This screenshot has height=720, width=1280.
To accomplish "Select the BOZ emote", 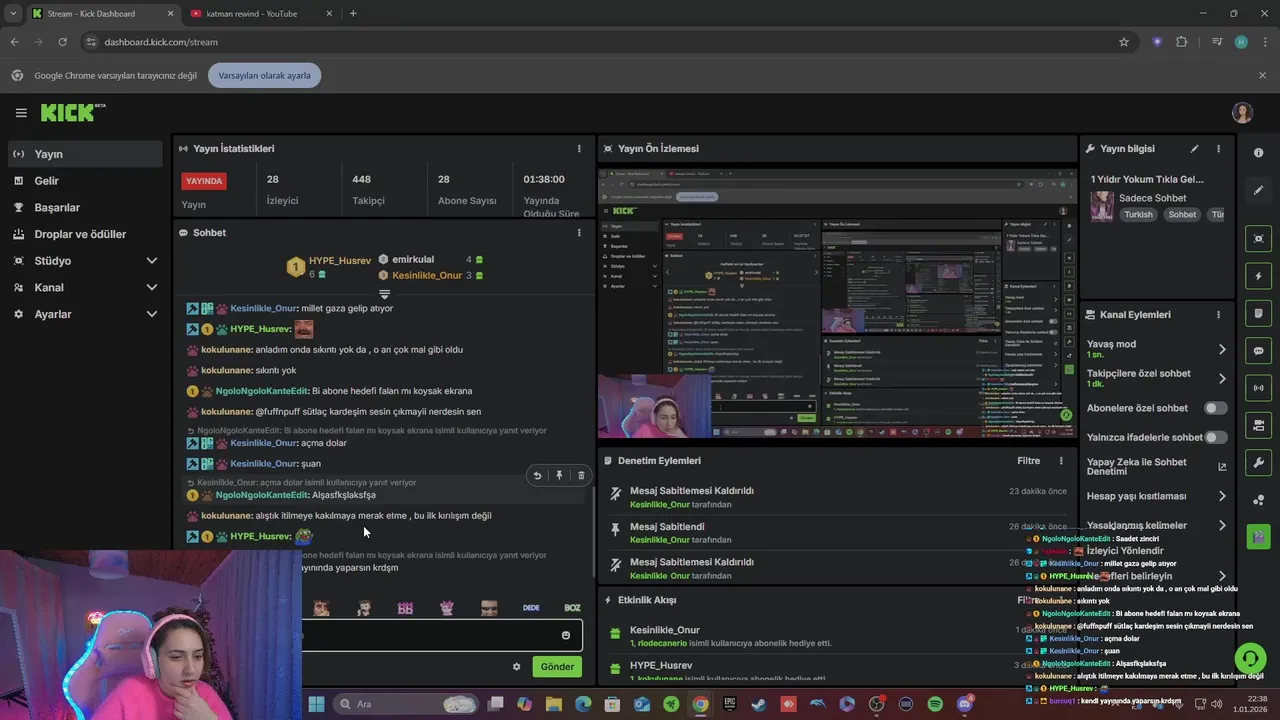I will click(x=572, y=608).
